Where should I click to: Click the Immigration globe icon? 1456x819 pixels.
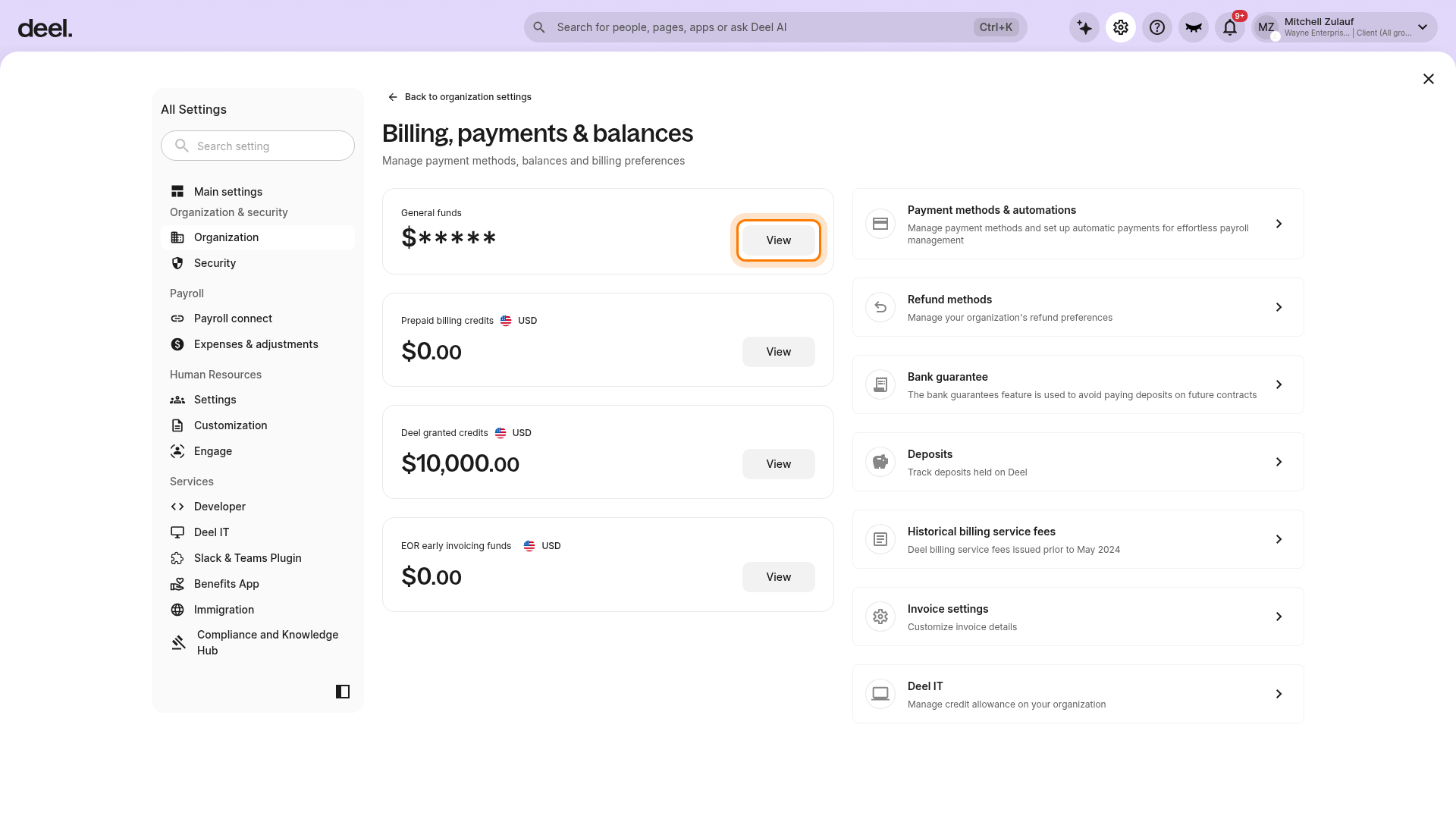click(177, 610)
